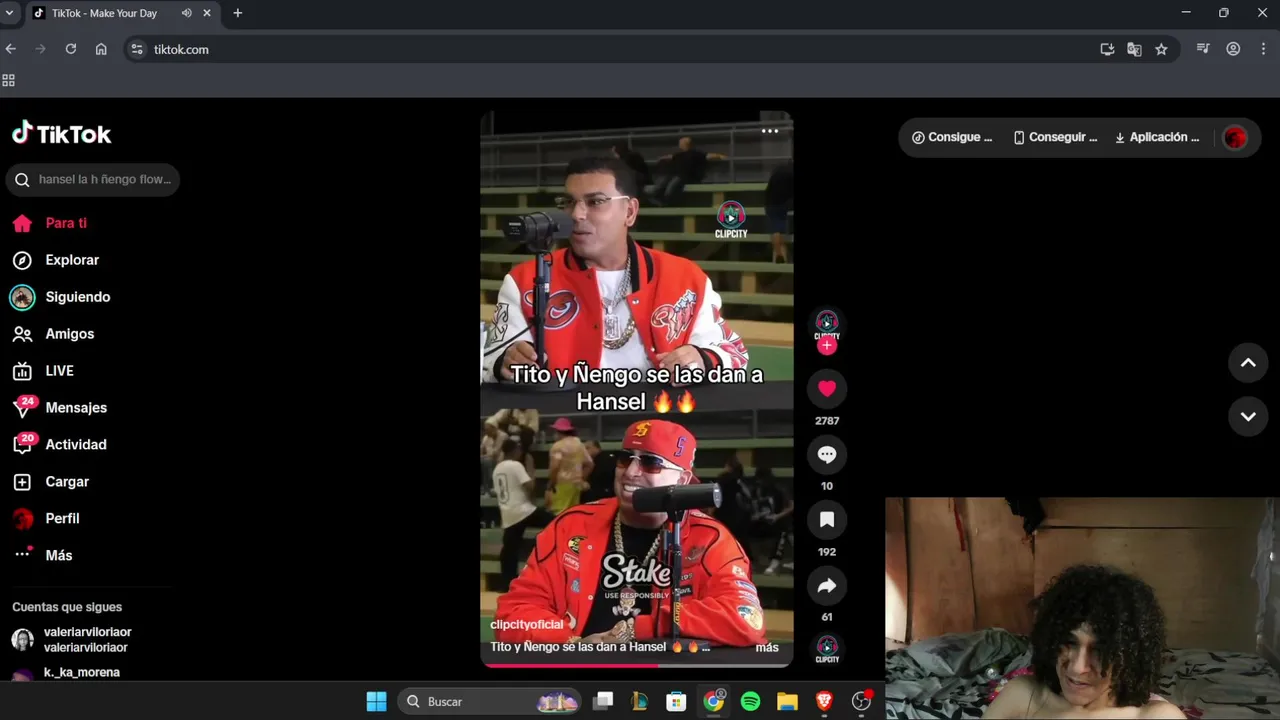Open profile avatar in top bar
The height and width of the screenshot is (720, 1280).
pos(1235,138)
